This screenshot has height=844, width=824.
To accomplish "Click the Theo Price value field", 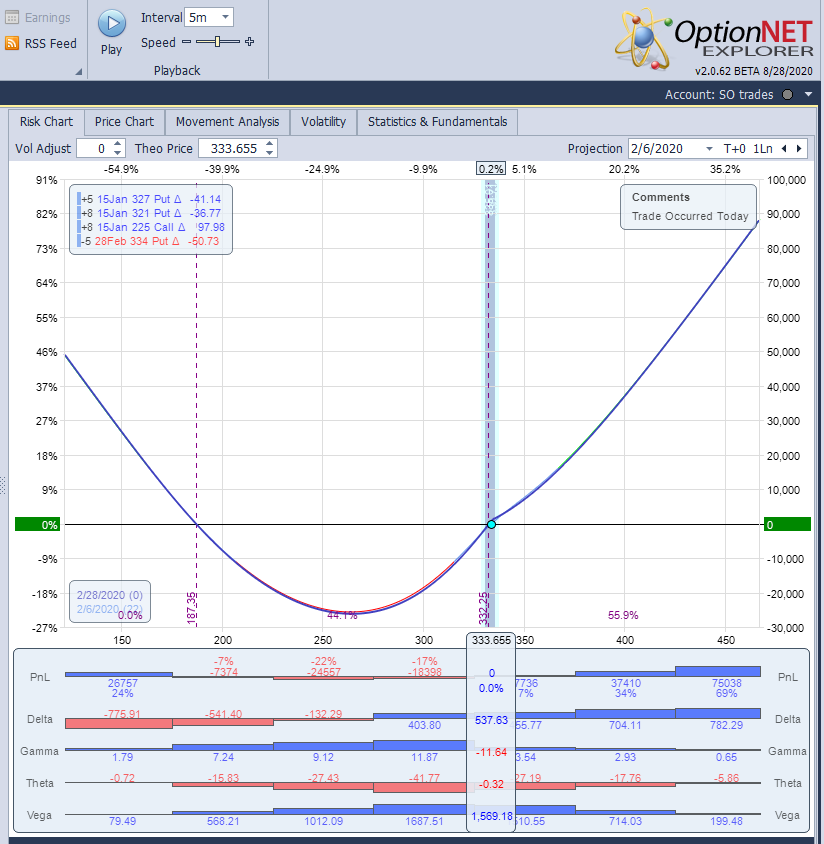I will click(x=231, y=149).
